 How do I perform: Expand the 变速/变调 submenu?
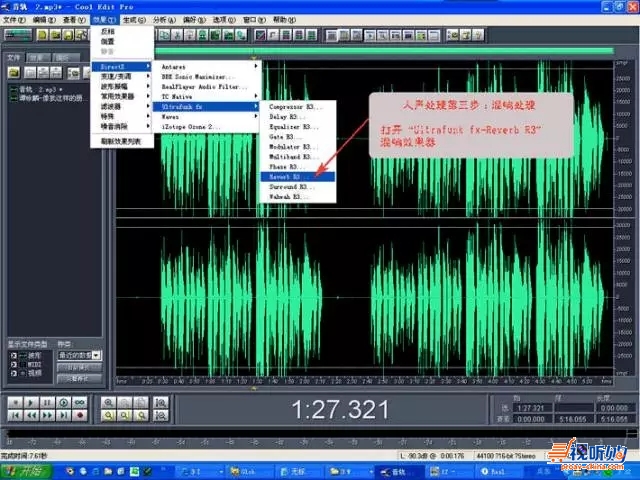coord(122,76)
